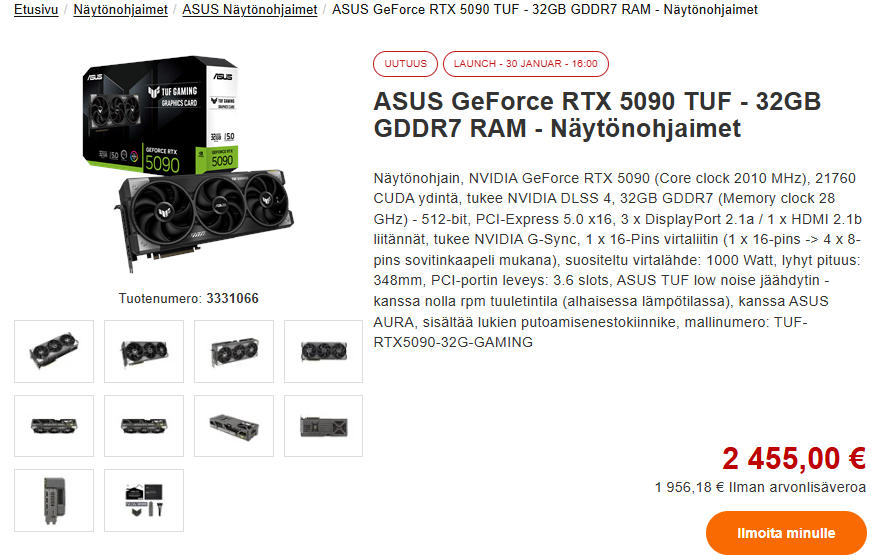Select the included accessories thumbnail
This screenshot has width=882, height=560.
144,500
